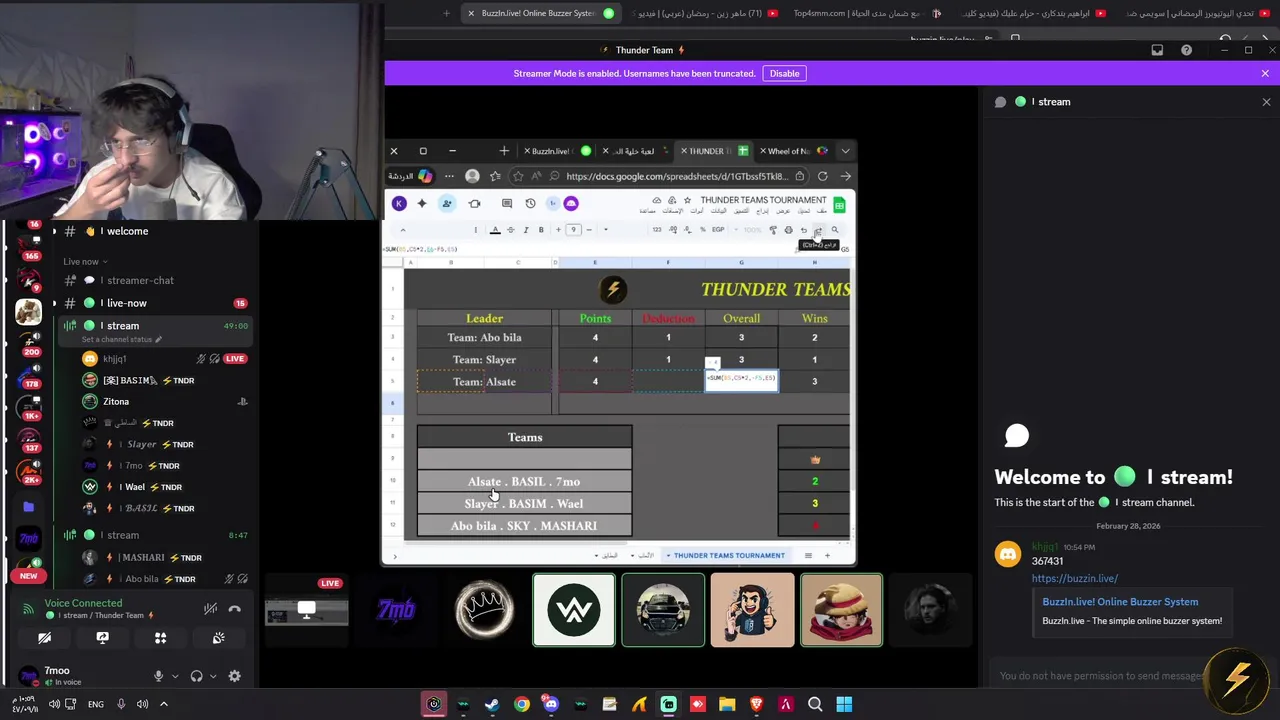Select the THUNDER TEAMS TOURNAMENT sheet tab
This screenshot has width=1280, height=720.
click(729, 555)
